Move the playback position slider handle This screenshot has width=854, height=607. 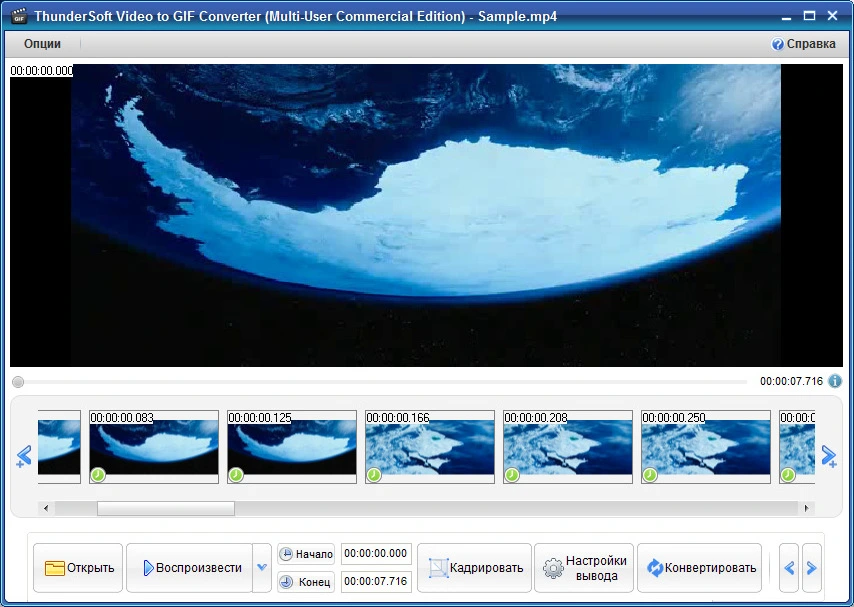(18, 381)
